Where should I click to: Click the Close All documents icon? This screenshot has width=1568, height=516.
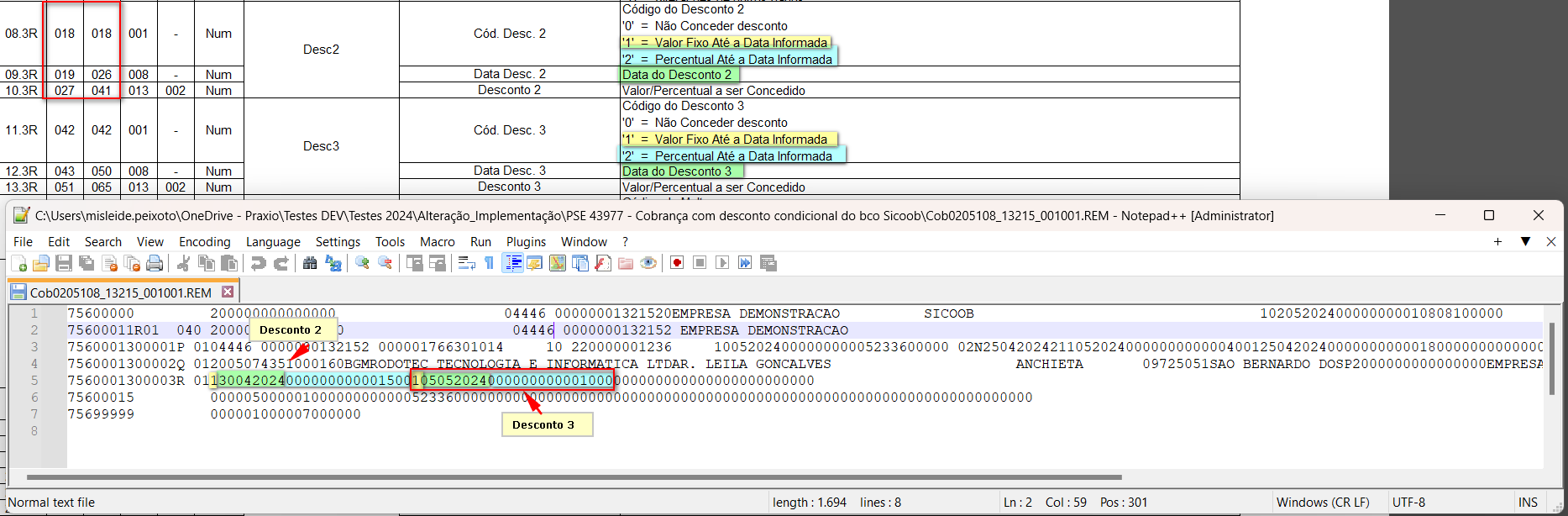pos(132,264)
